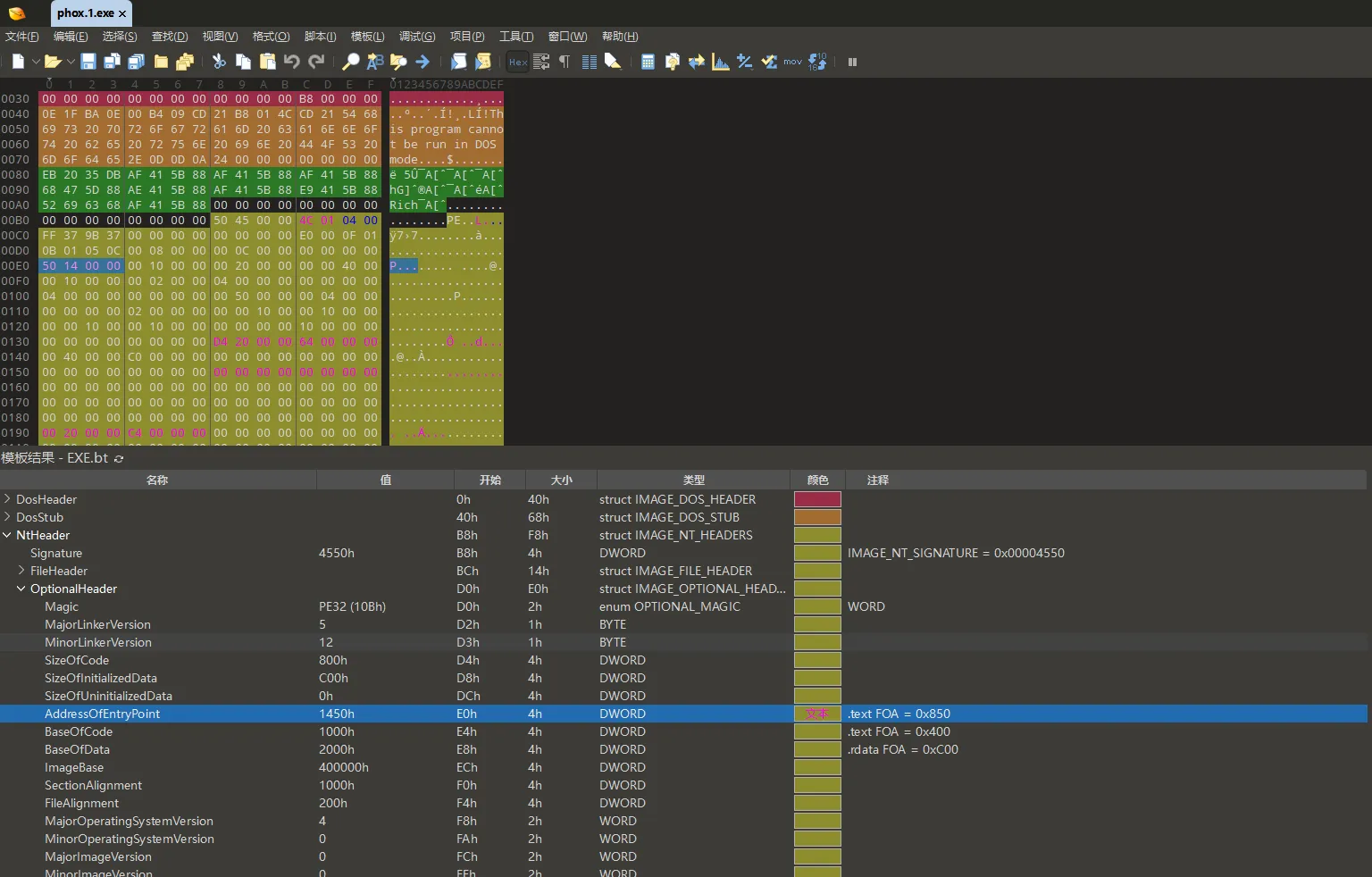Save the file with the floppy disk icon

click(88, 62)
